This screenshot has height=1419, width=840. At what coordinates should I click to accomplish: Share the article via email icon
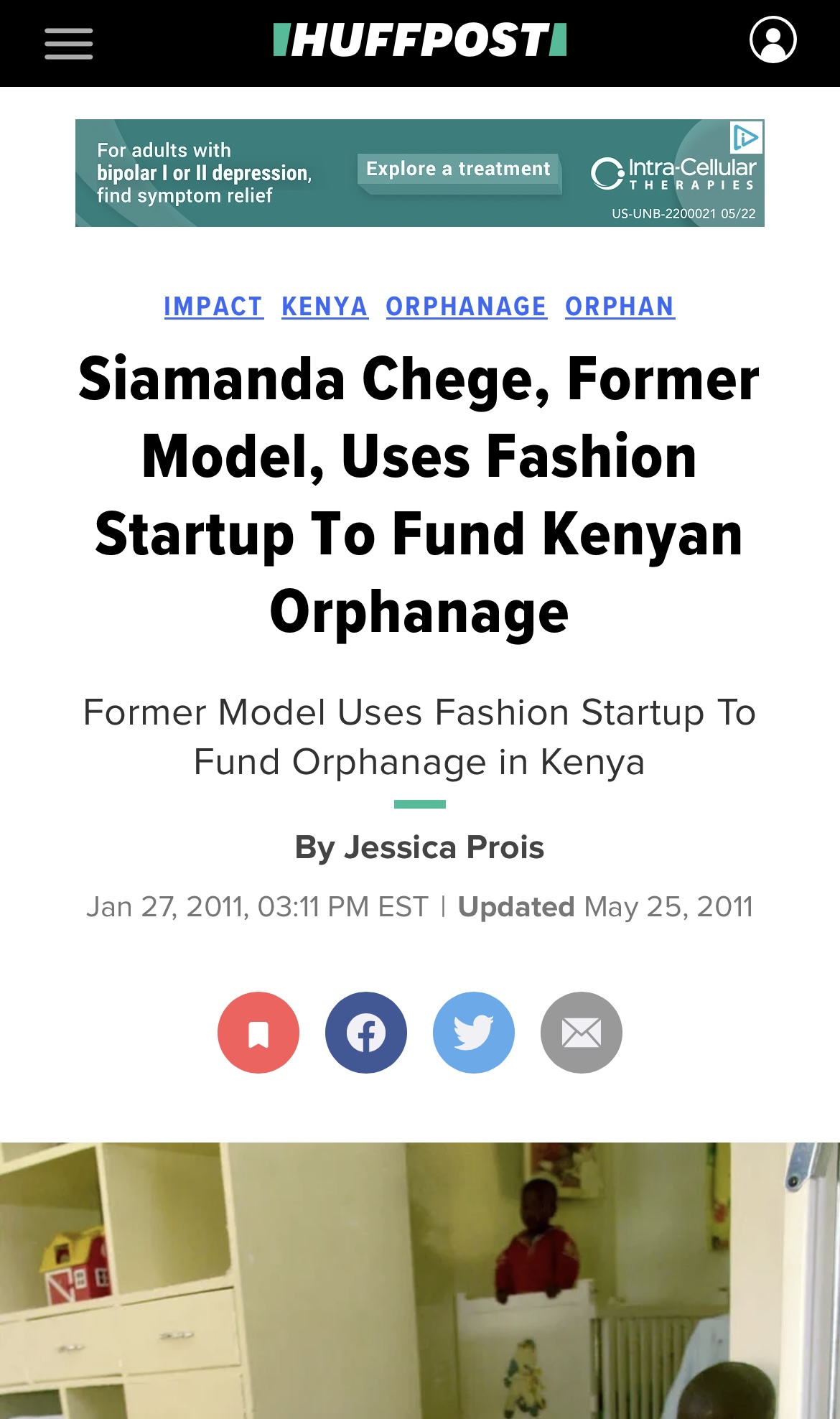[x=582, y=1033]
